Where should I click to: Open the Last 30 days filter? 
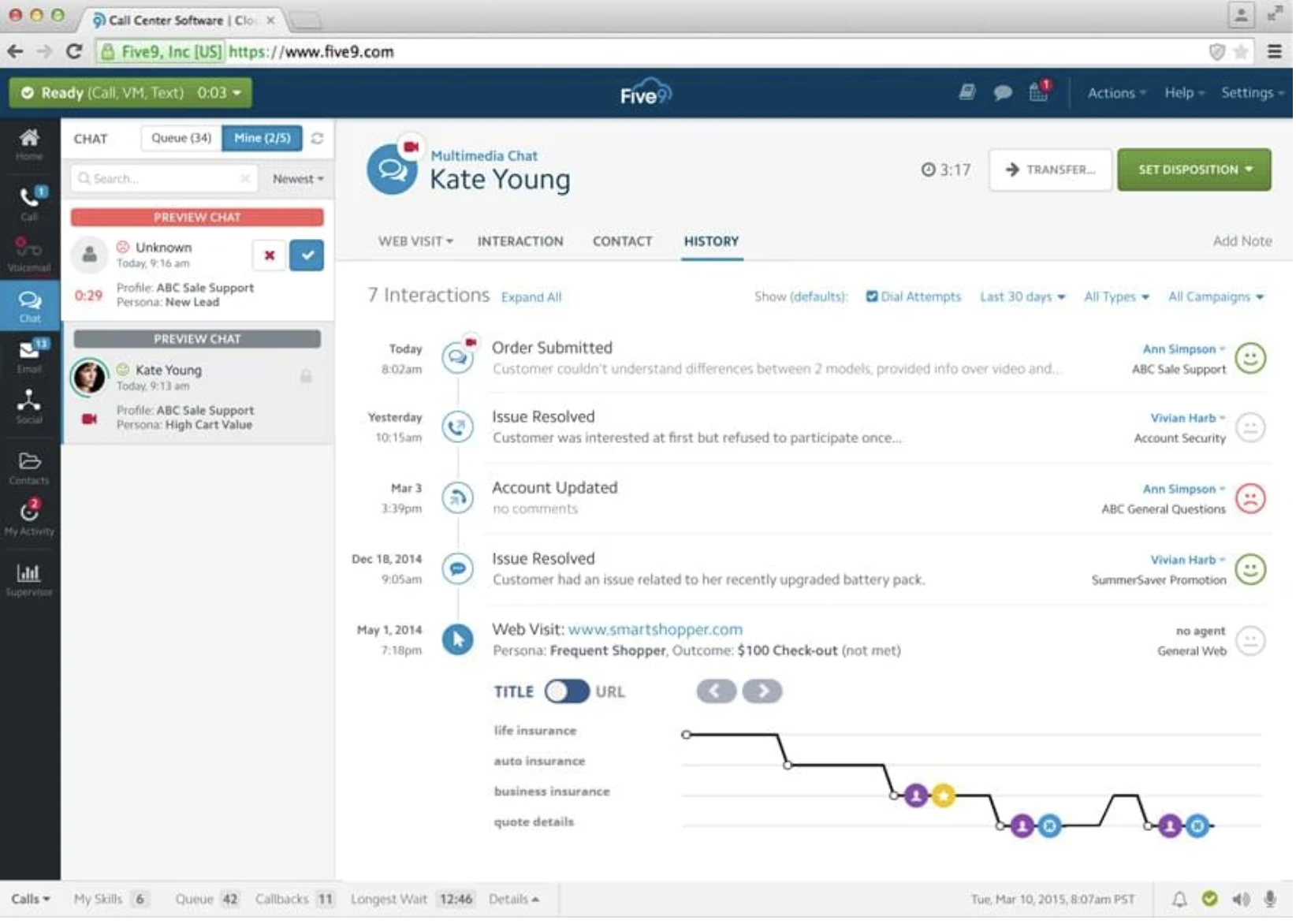pyautogui.click(x=1022, y=297)
